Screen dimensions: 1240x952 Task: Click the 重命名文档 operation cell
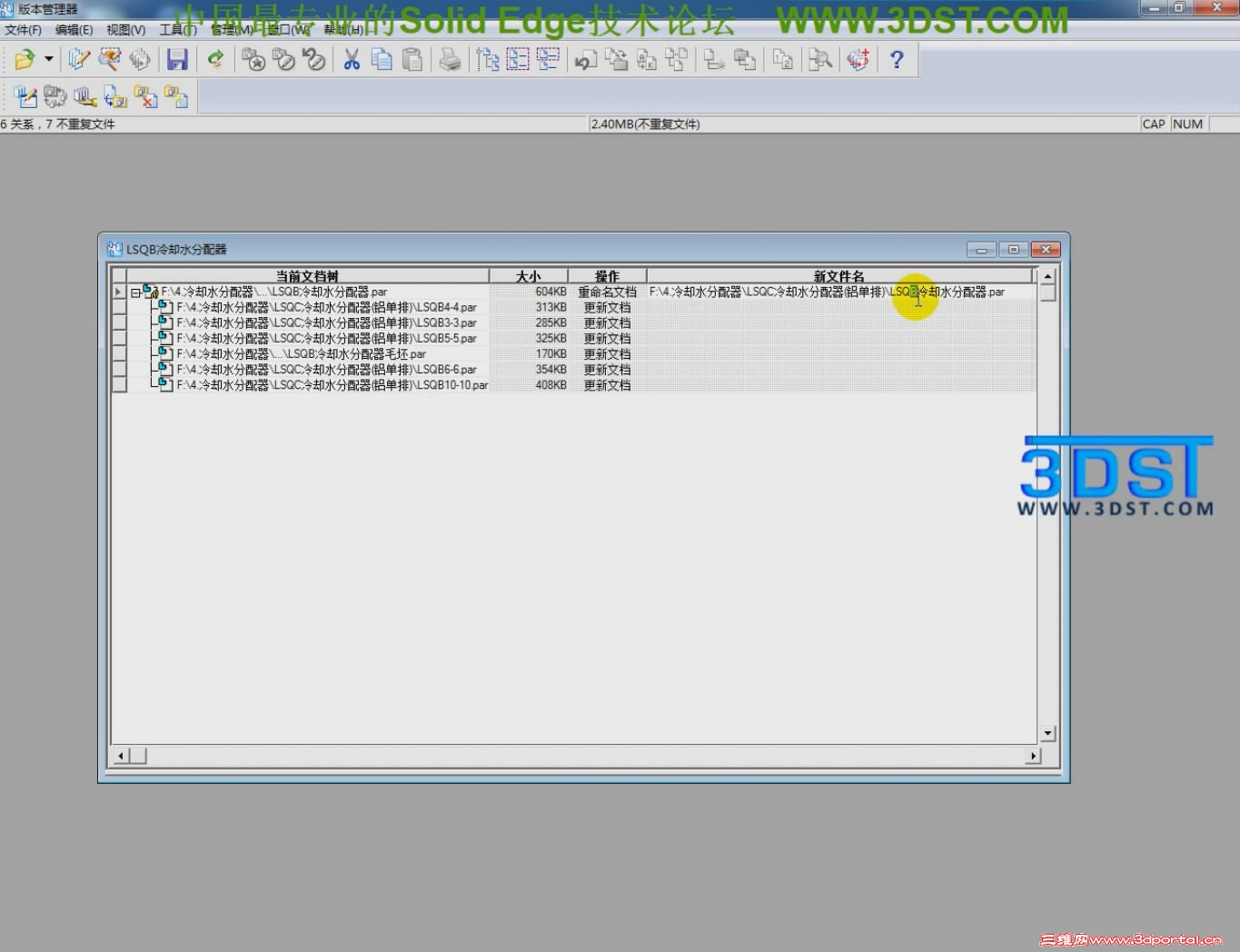[x=607, y=293]
